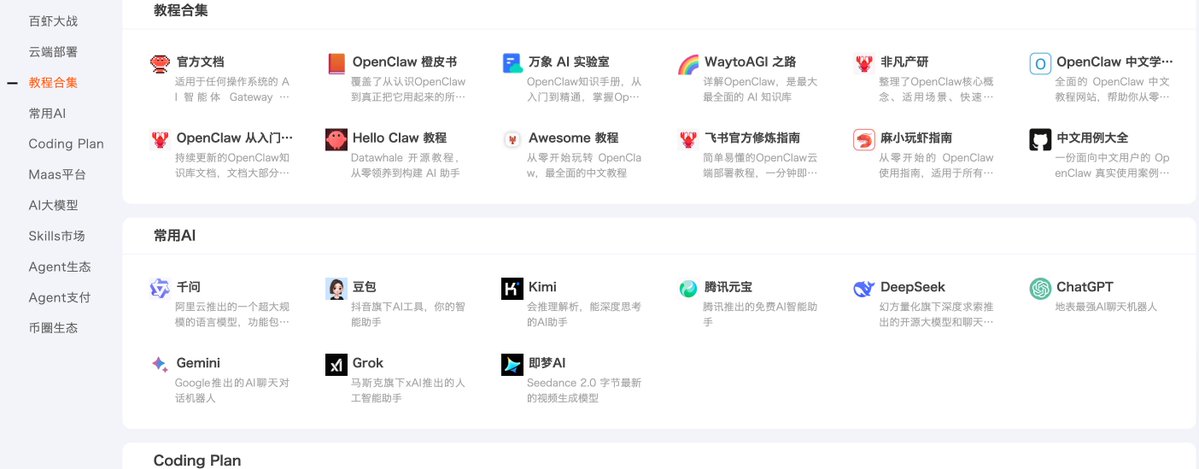Click description starting 马斯克旗下xAI推出的人
Viewport: 1199px width, 469px height.
[x=408, y=390]
